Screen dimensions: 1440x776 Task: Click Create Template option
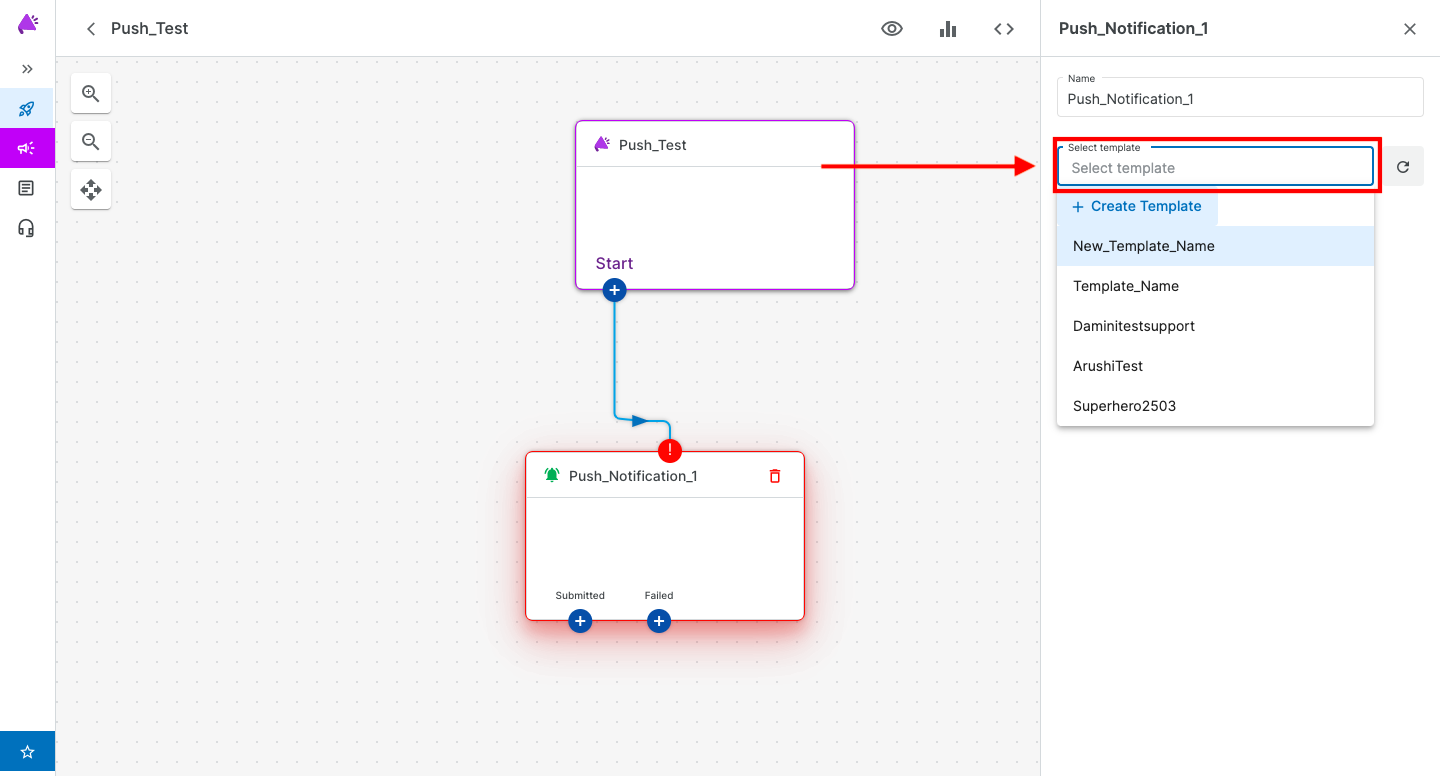1137,206
